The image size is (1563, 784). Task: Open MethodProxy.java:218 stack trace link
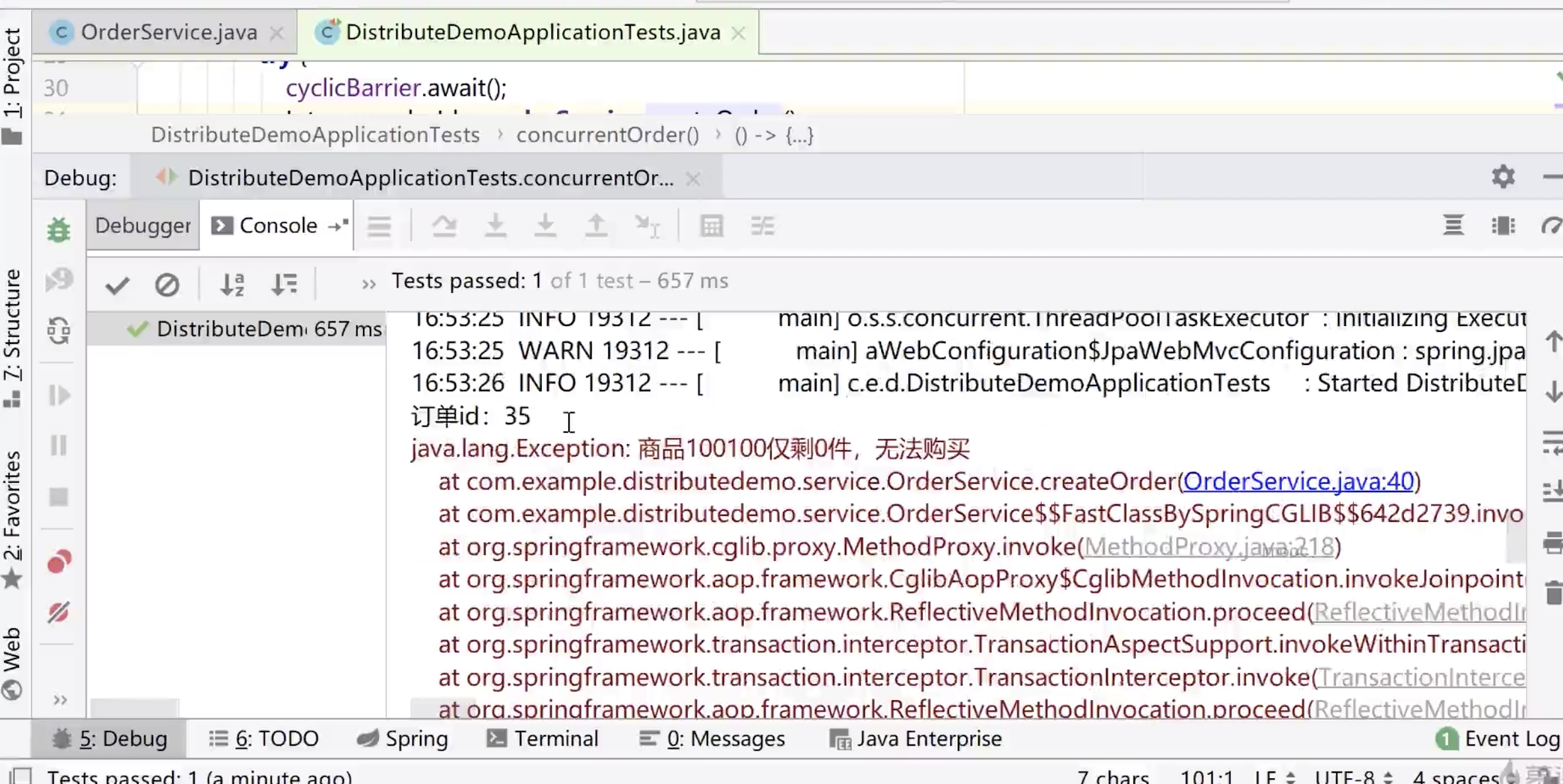[x=1209, y=546]
